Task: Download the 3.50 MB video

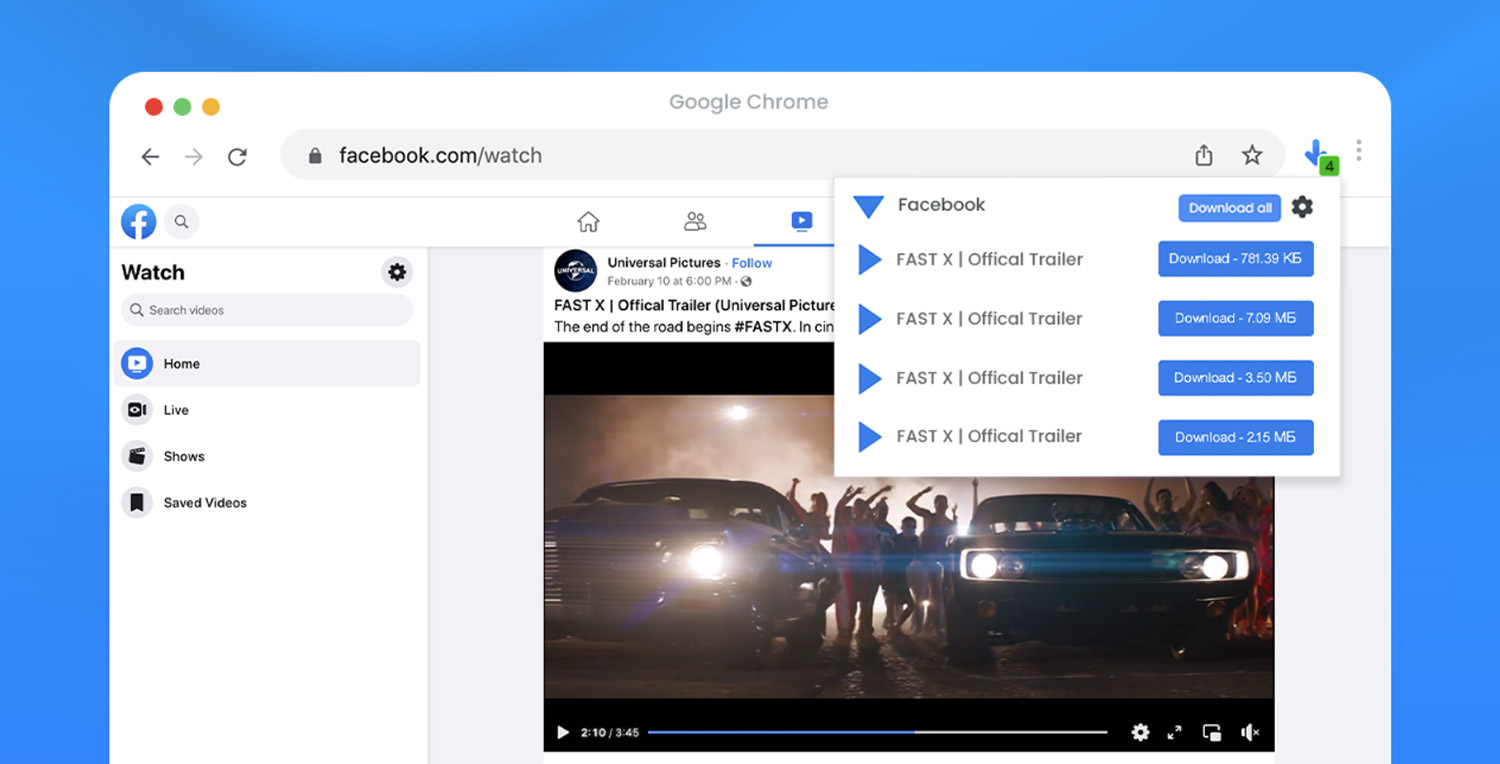Action: point(1236,378)
